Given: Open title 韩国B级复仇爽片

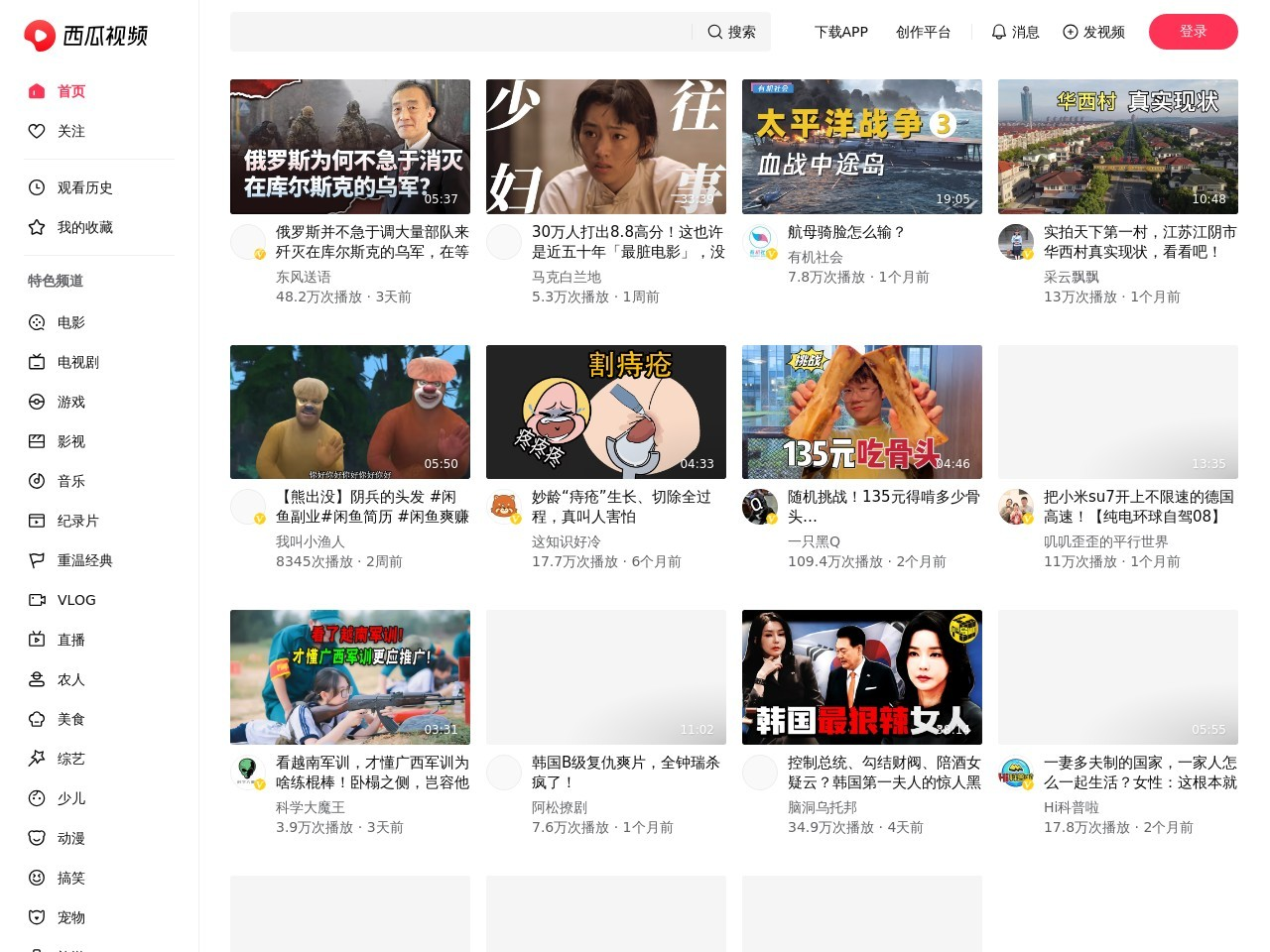Looking at the screenshot, I should [626, 773].
